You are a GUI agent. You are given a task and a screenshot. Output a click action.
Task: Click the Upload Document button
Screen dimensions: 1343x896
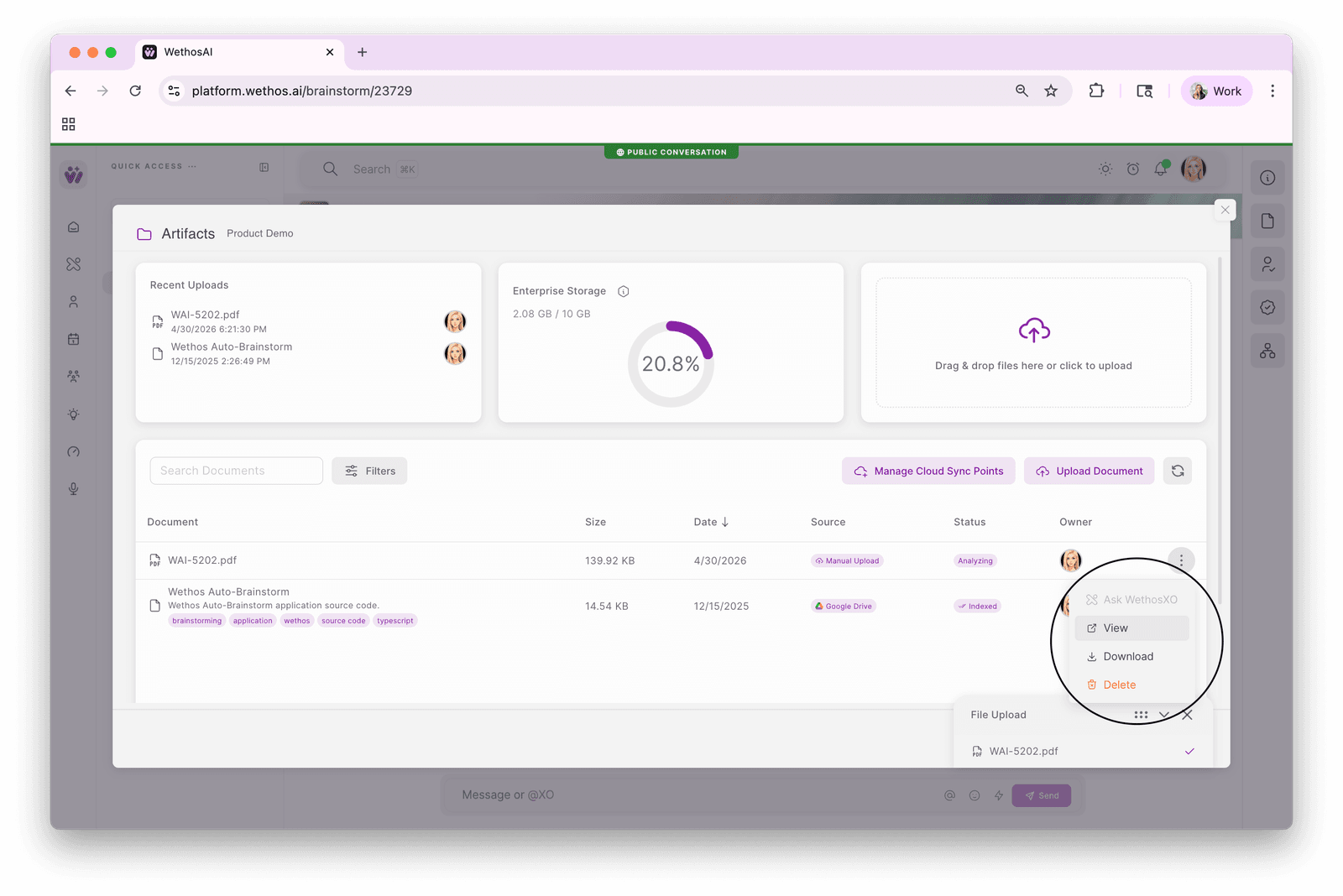(1090, 471)
